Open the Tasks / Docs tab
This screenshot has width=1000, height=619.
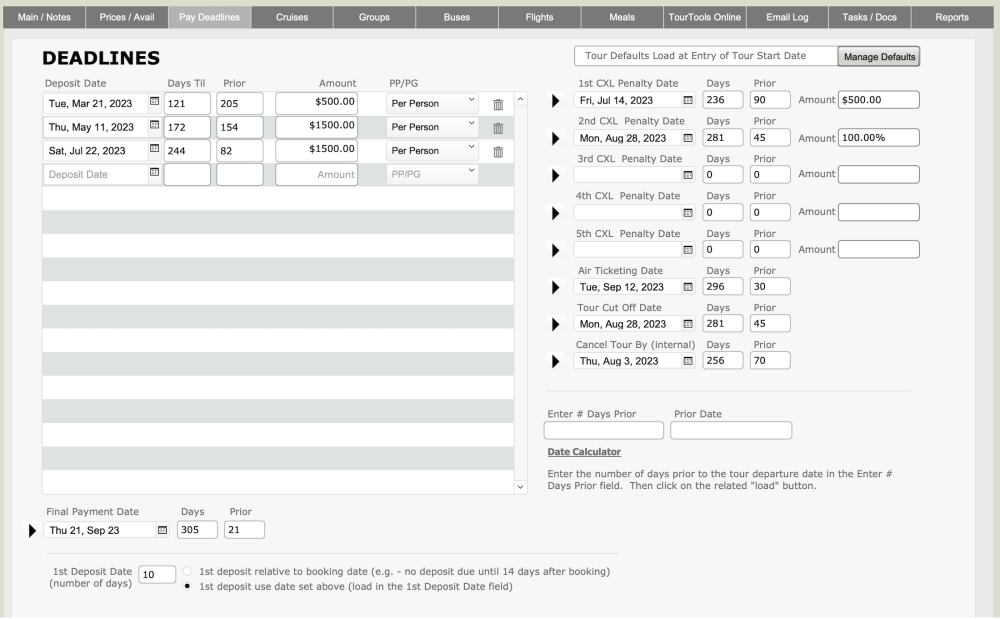869,17
